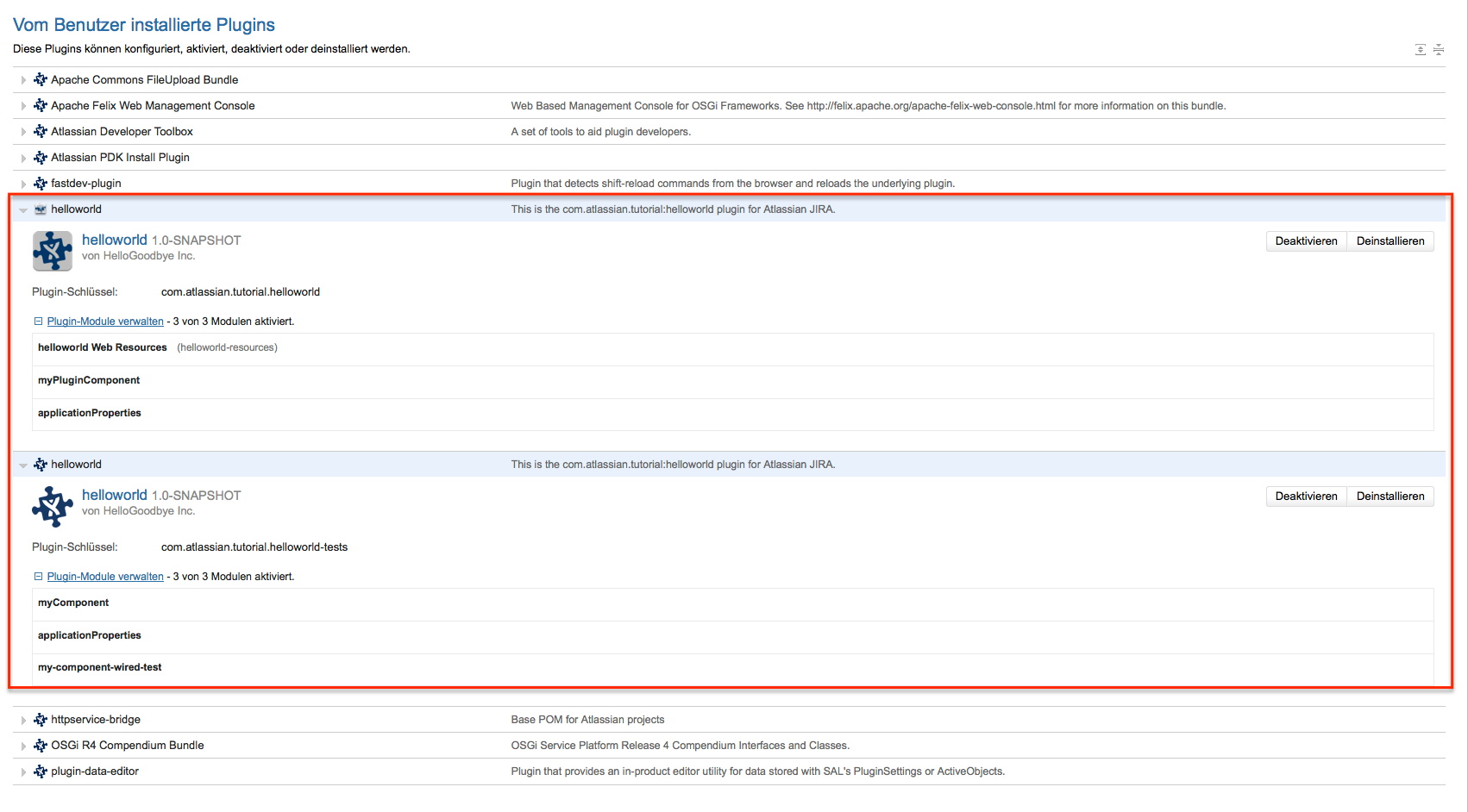
Task: Deactivate the com.atlassian.tutorial.helloworld plugin
Action: (x=1306, y=240)
